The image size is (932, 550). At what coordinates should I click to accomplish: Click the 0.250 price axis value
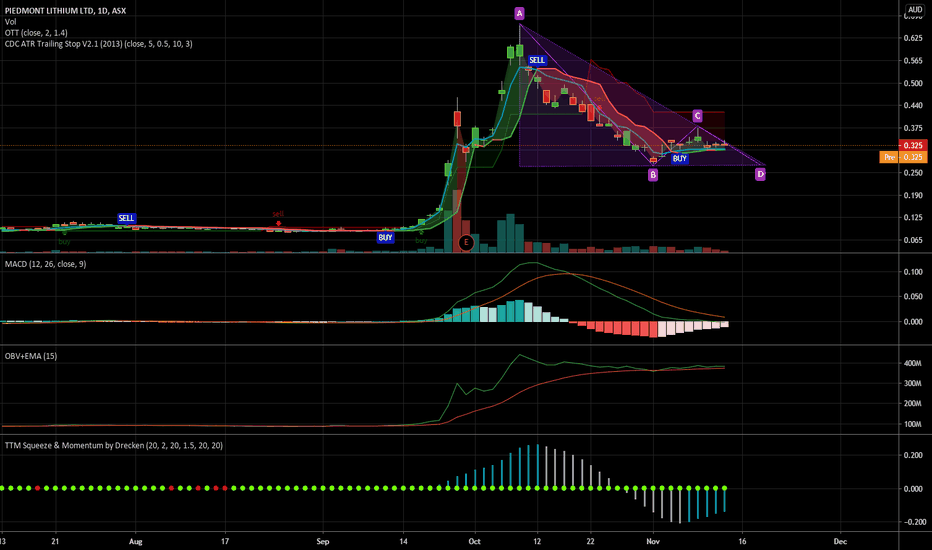pos(913,172)
